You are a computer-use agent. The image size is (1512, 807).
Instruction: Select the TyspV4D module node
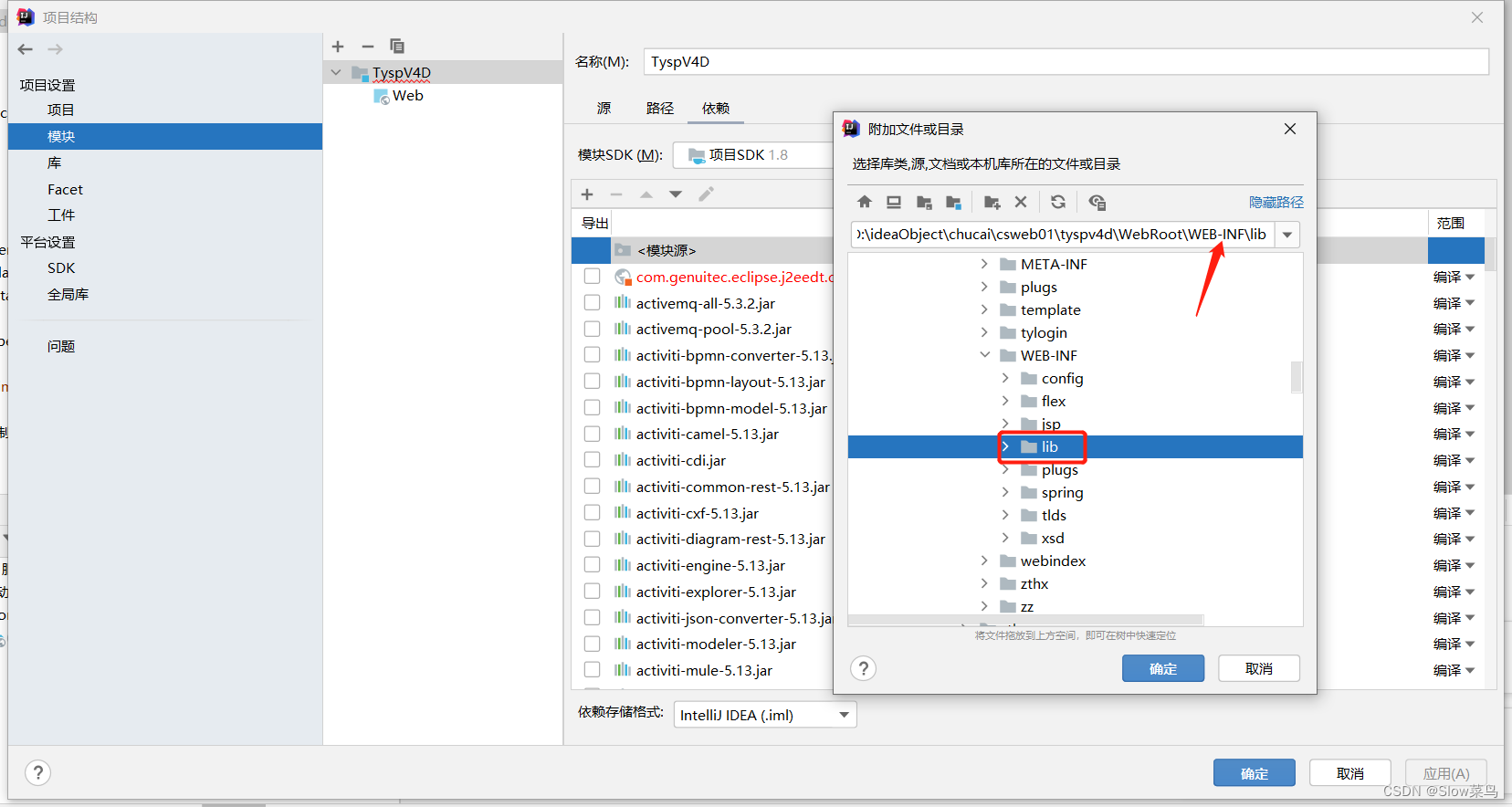click(x=402, y=72)
